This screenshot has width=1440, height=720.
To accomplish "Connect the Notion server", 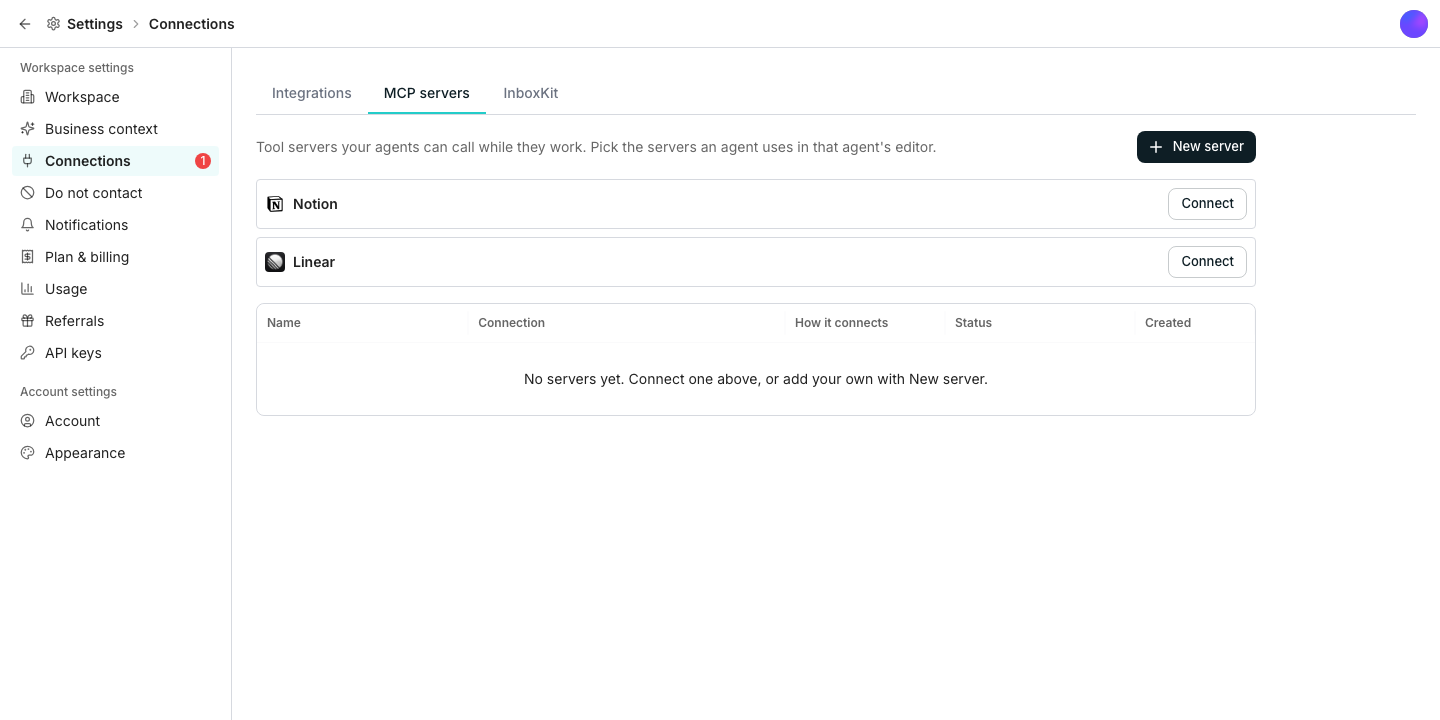I will [1207, 204].
